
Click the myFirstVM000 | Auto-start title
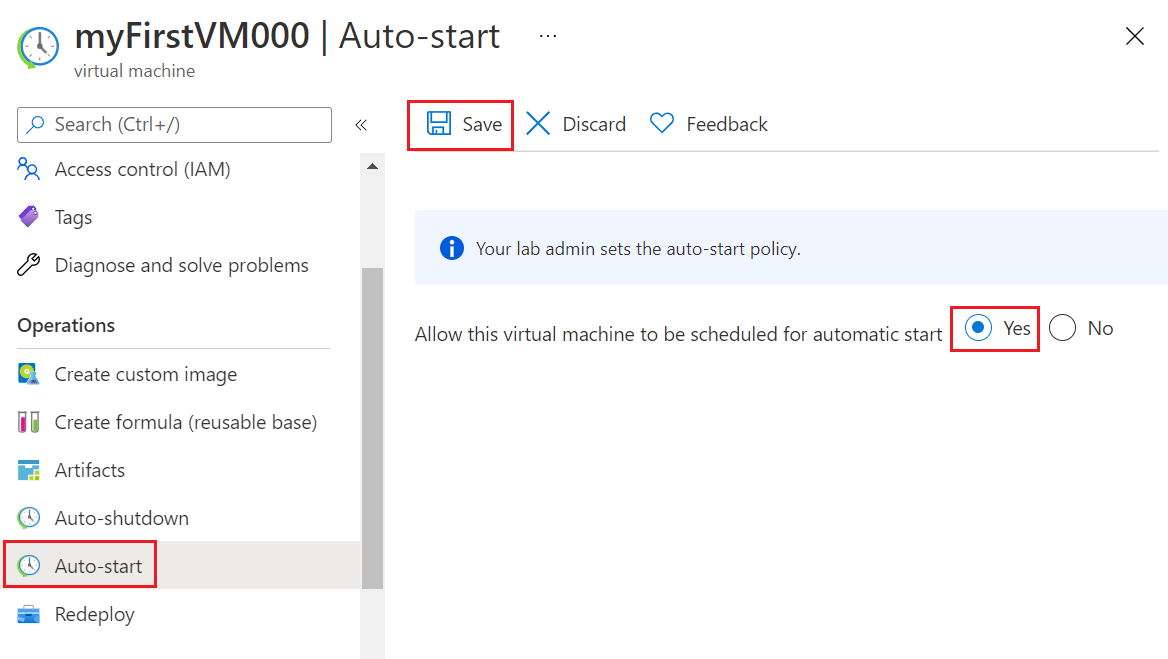(288, 36)
